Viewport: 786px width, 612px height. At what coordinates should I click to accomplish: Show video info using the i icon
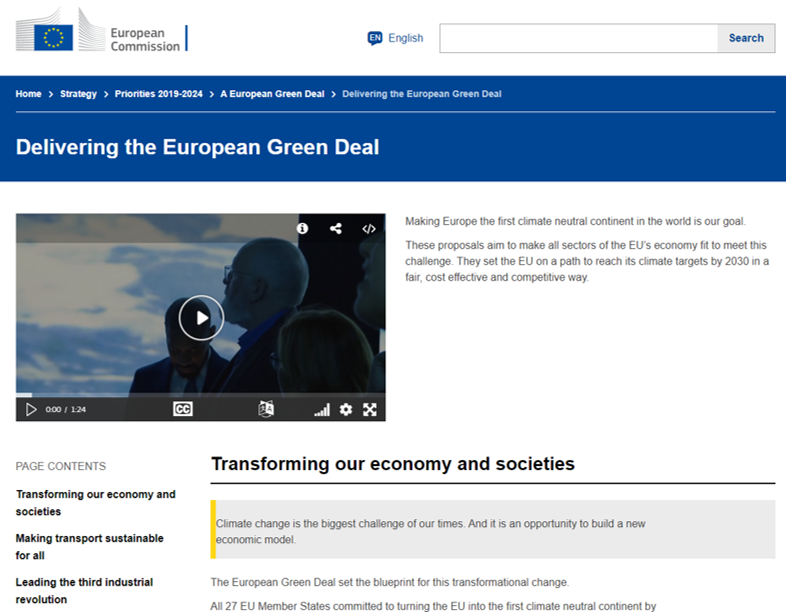point(302,229)
